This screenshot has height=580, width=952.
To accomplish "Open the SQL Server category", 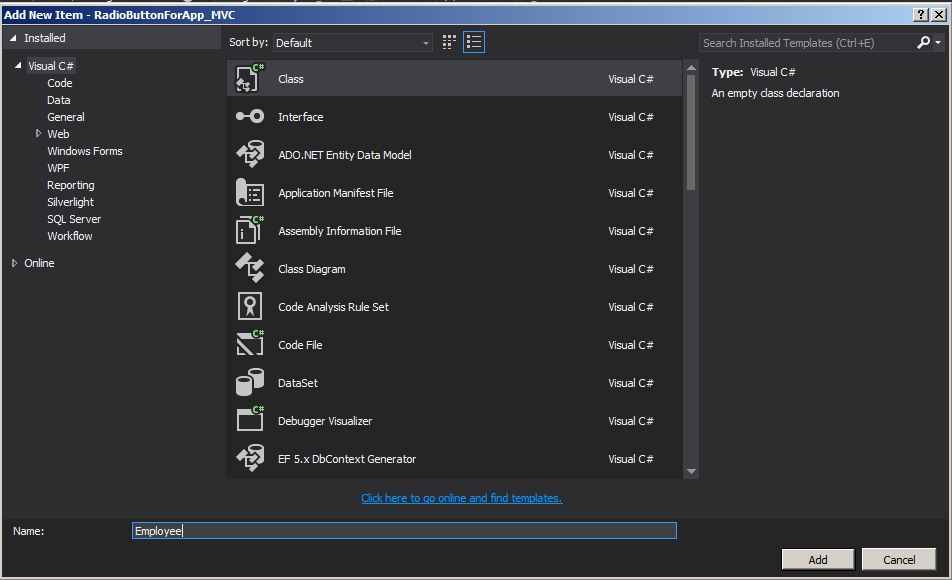I will click(74, 219).
